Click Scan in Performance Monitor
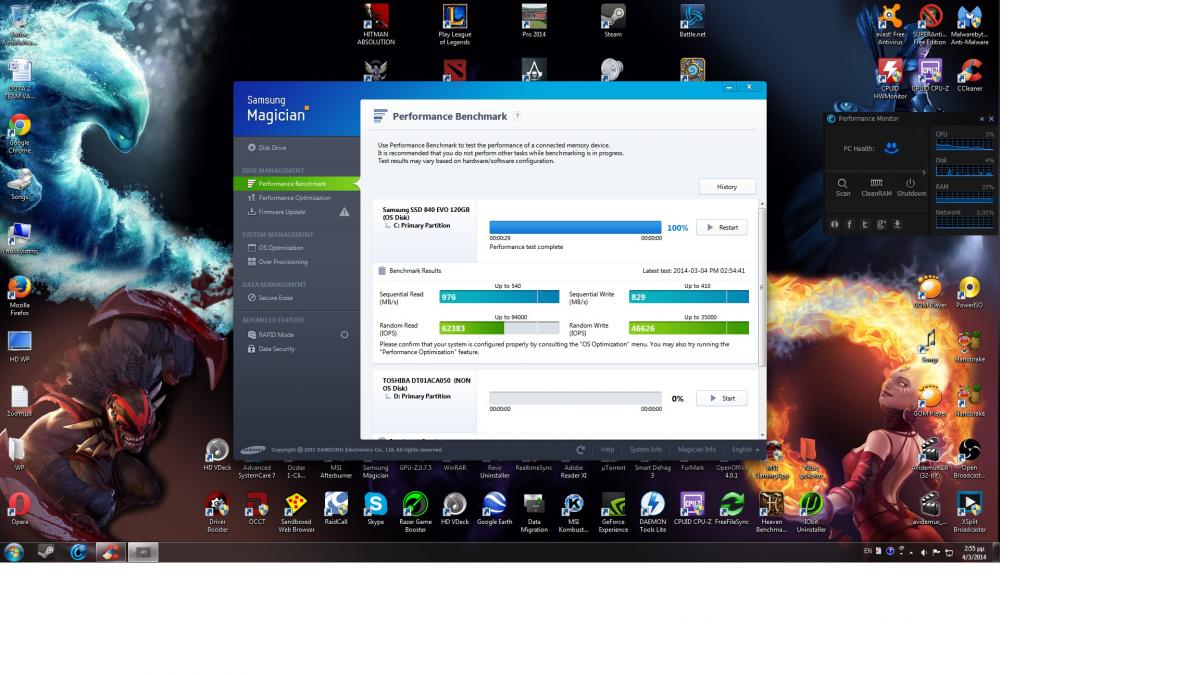The height and width of the screenshot is (675, 1200). (843, 187)
